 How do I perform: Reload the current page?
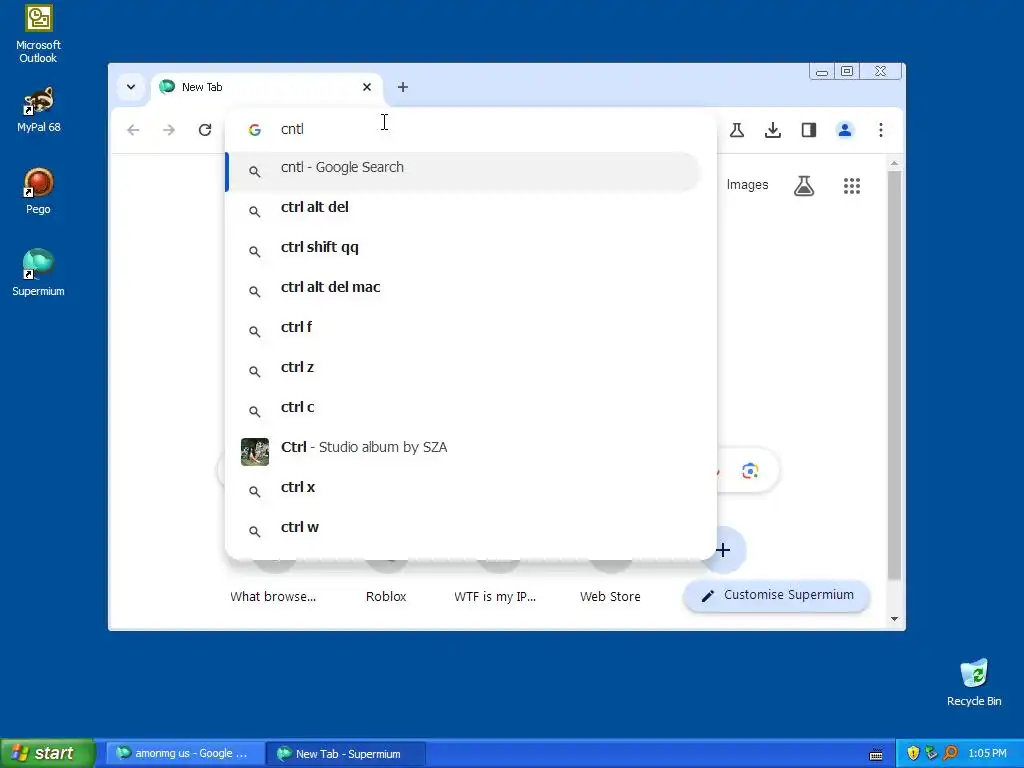(205, 130)
